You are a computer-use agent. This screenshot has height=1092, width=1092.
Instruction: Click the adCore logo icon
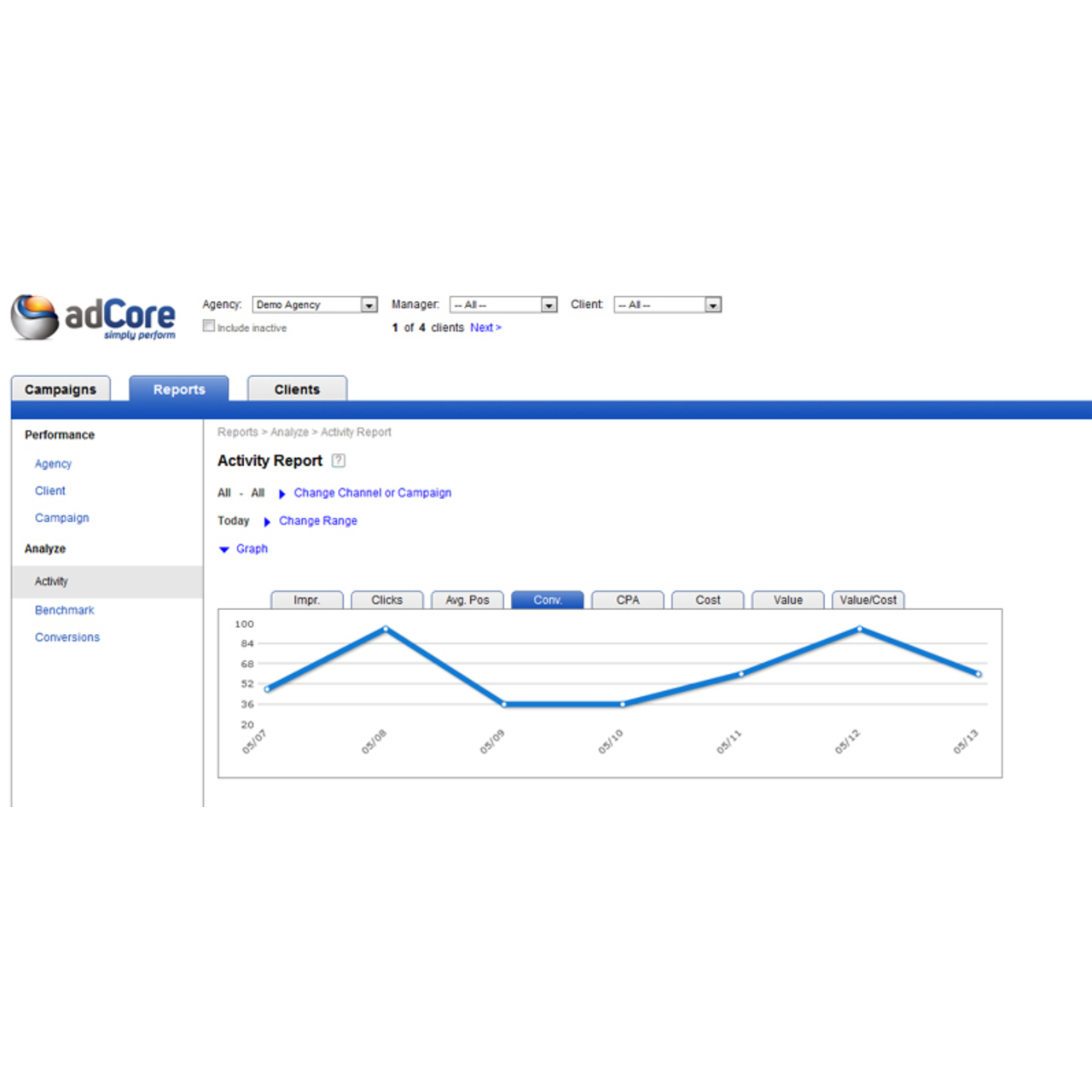click(35, 317)
